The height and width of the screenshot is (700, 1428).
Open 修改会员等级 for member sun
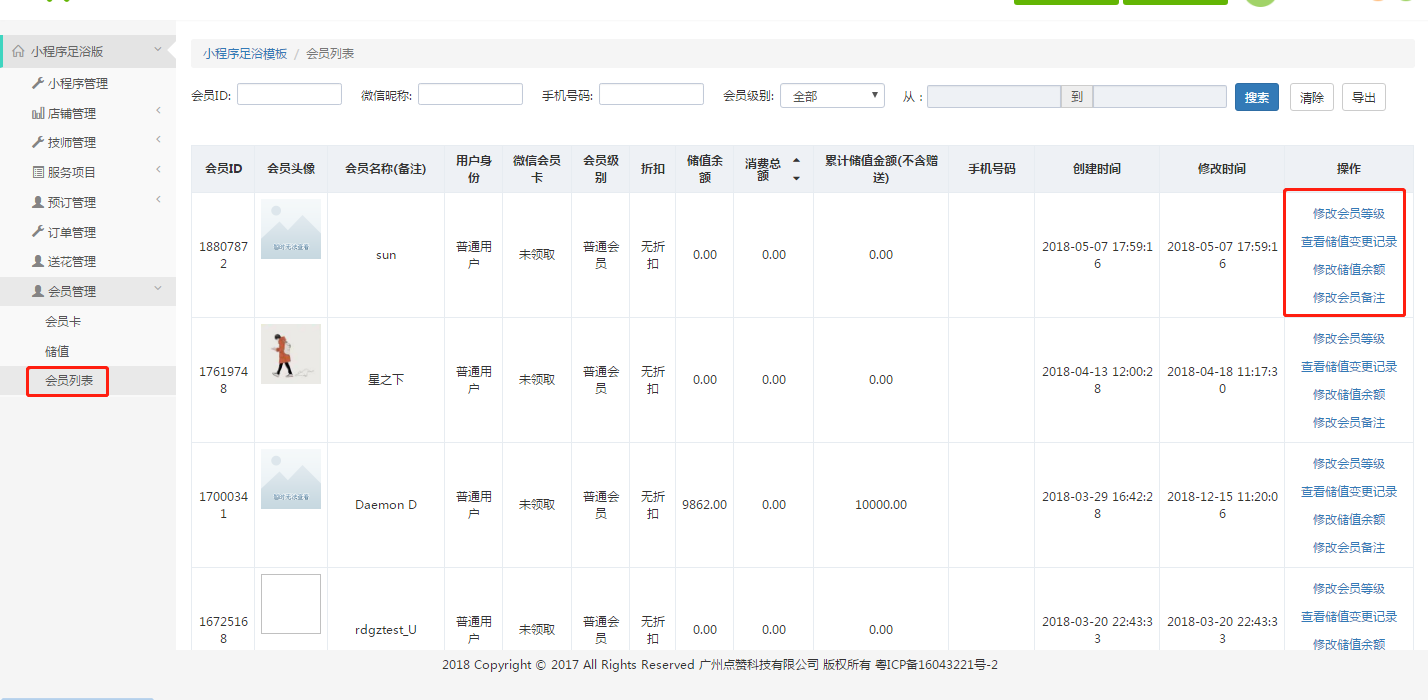pyautogui.click(x=1348, y=213)
